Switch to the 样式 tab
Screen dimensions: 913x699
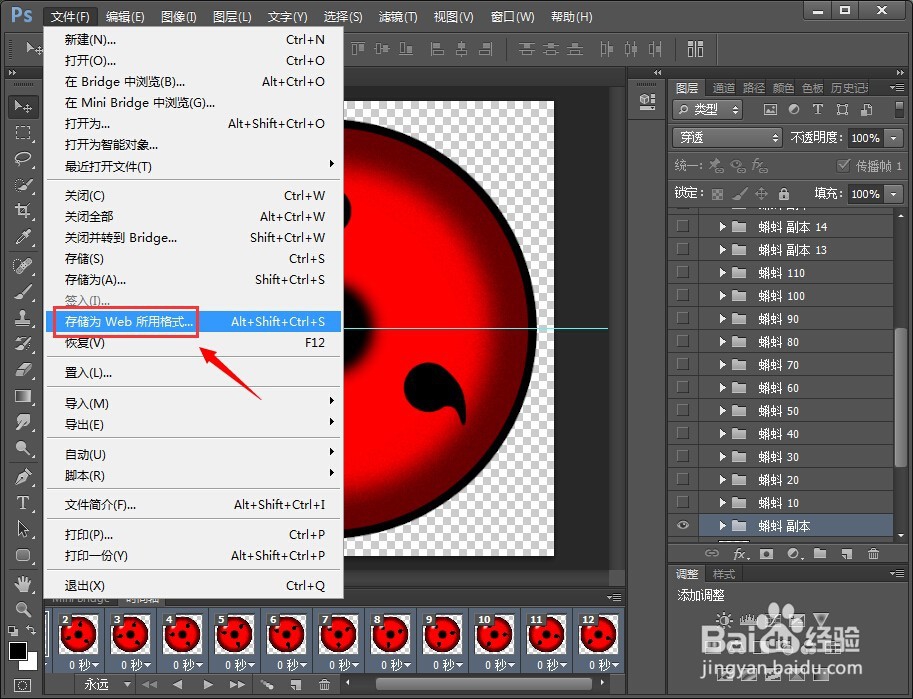click(x=724, y=574)
